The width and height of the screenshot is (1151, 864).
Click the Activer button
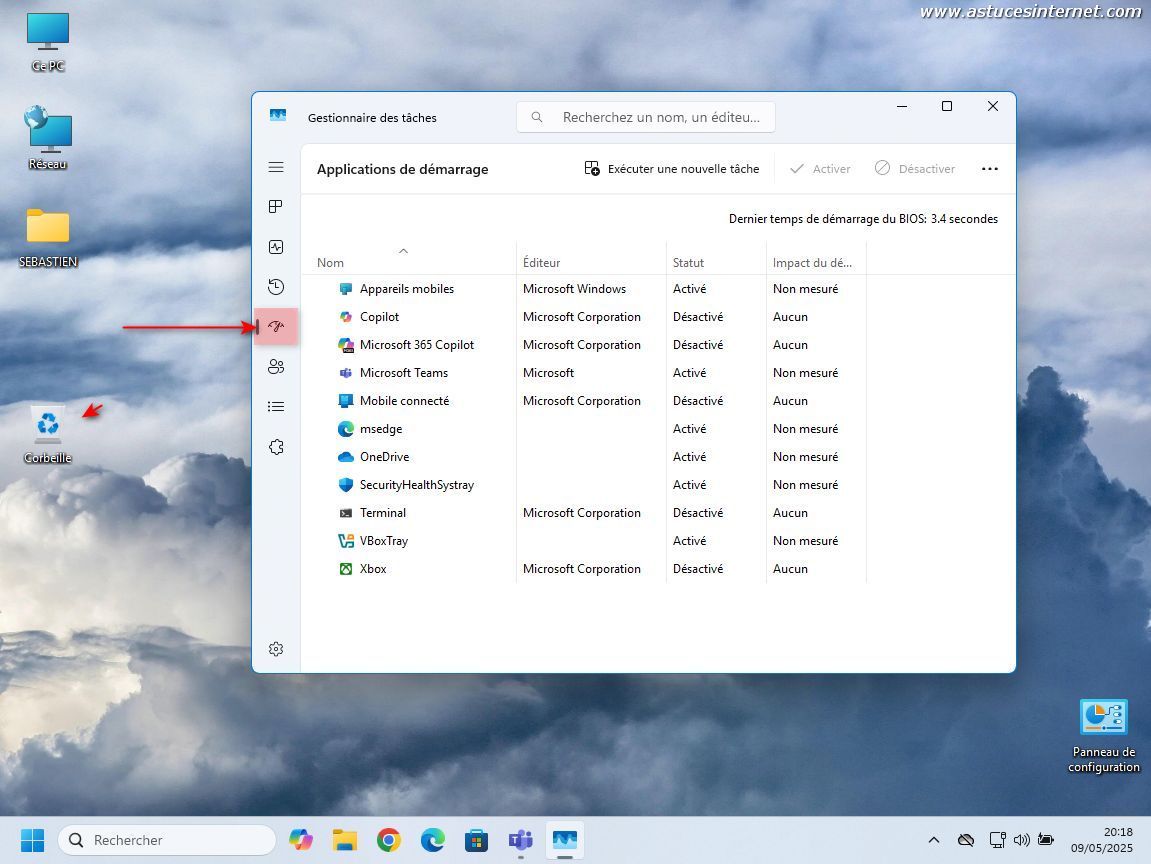click(820, 169)
